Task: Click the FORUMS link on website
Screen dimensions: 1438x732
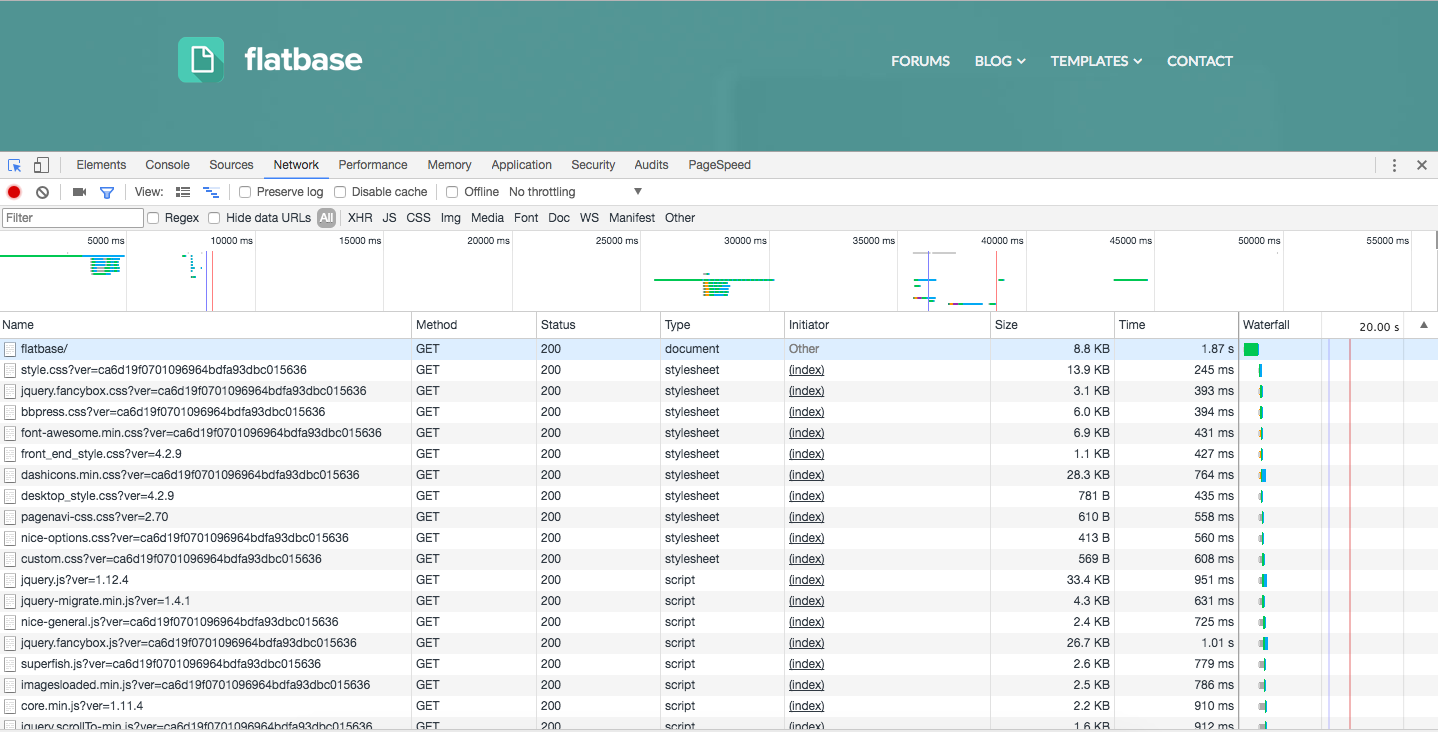Action: [920, 61]
